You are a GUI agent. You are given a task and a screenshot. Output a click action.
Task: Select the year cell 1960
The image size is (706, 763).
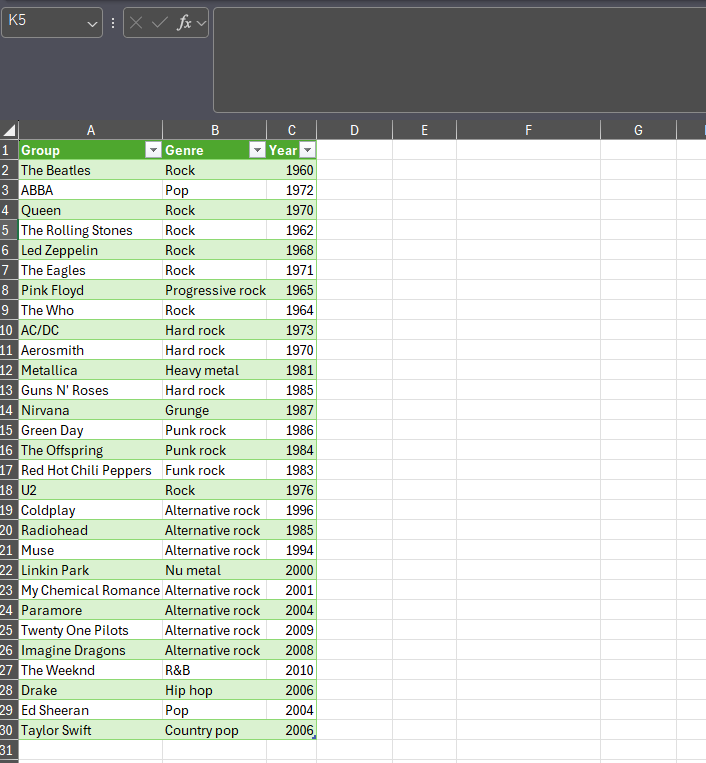click(x=291, y=170)
